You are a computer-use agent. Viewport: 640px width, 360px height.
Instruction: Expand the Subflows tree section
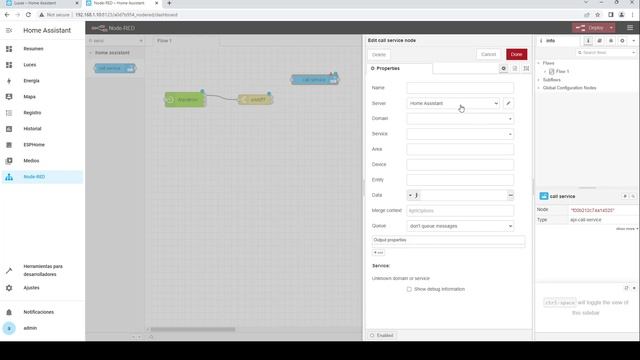point(539,80)
